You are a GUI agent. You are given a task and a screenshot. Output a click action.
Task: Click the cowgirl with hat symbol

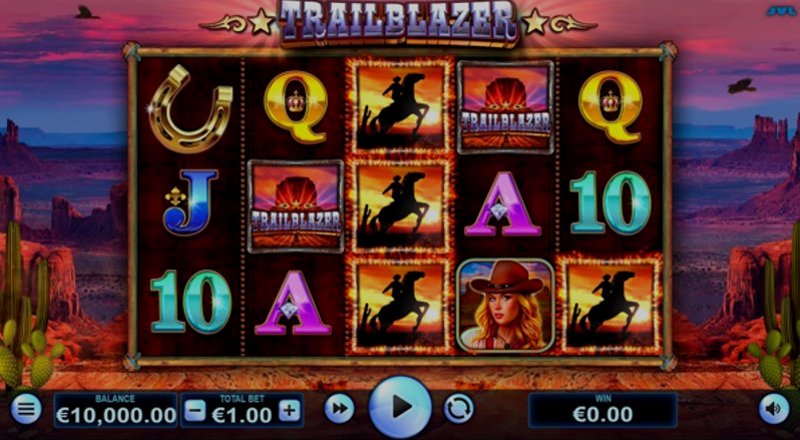[505, 305]
